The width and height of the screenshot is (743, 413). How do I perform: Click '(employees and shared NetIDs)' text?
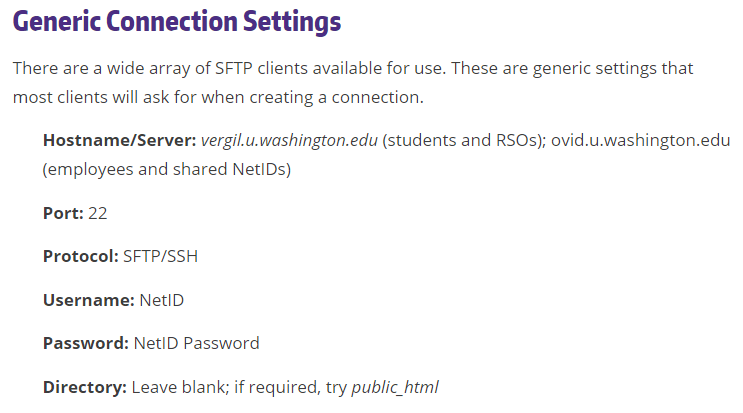coord(167,170)
